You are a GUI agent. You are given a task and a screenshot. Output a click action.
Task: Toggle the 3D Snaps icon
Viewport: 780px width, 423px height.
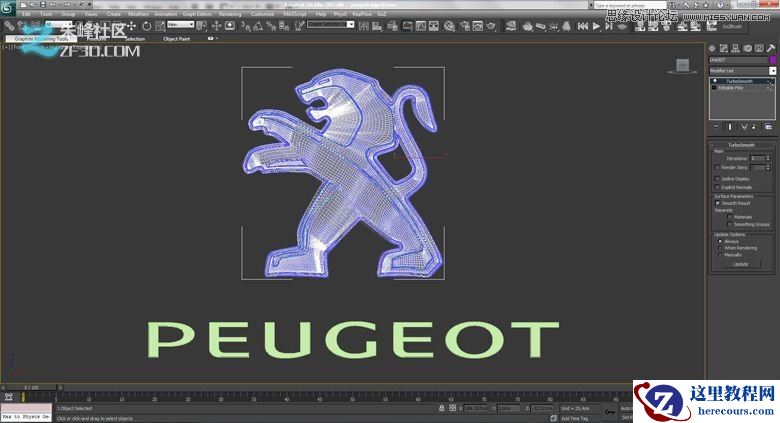246,26
